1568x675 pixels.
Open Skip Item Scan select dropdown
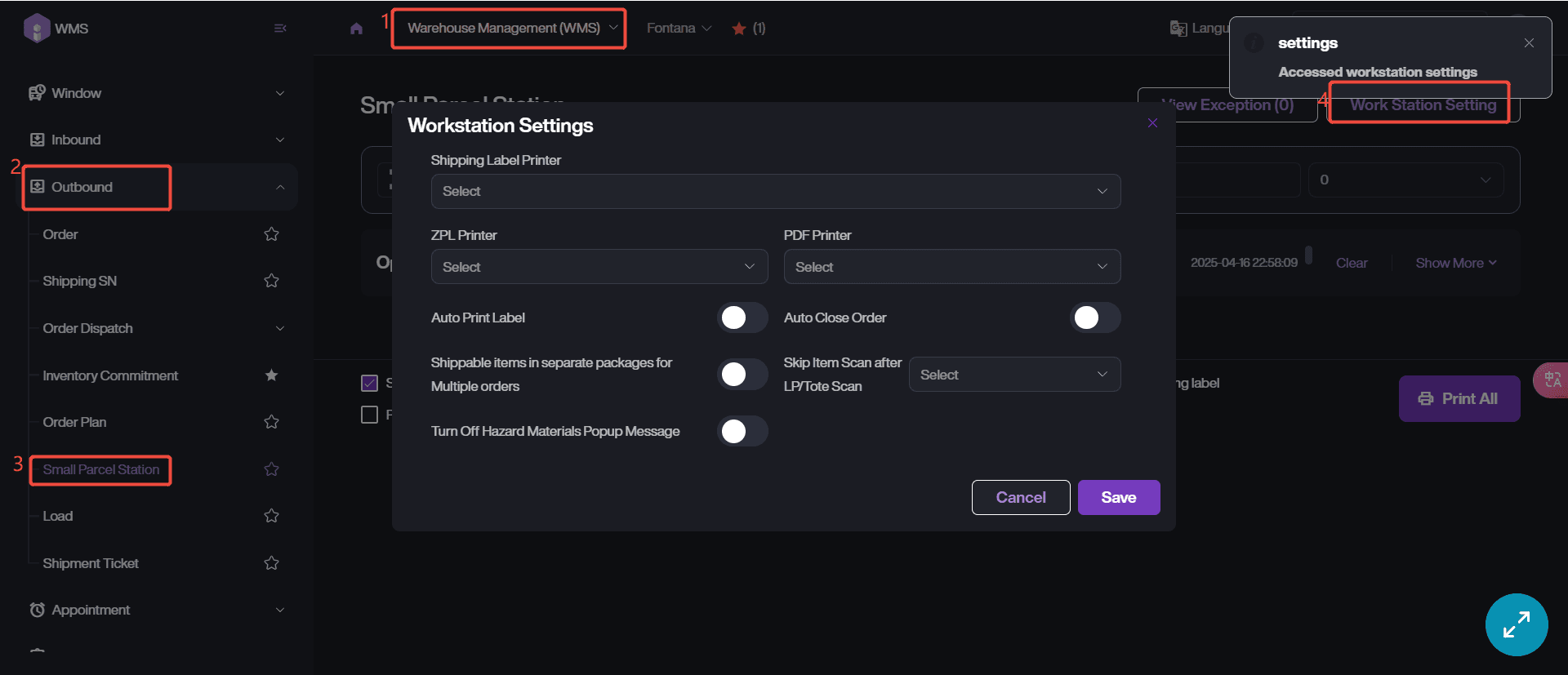tap(1014, 375)
